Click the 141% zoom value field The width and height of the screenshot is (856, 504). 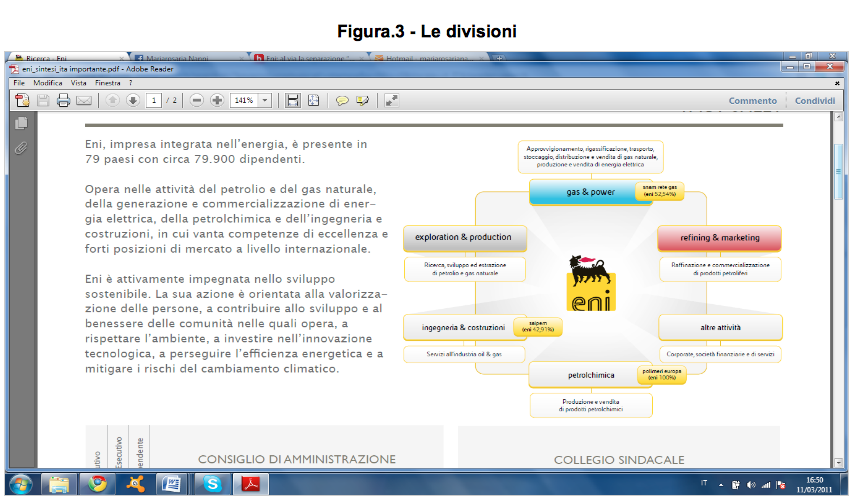[245, 100]
